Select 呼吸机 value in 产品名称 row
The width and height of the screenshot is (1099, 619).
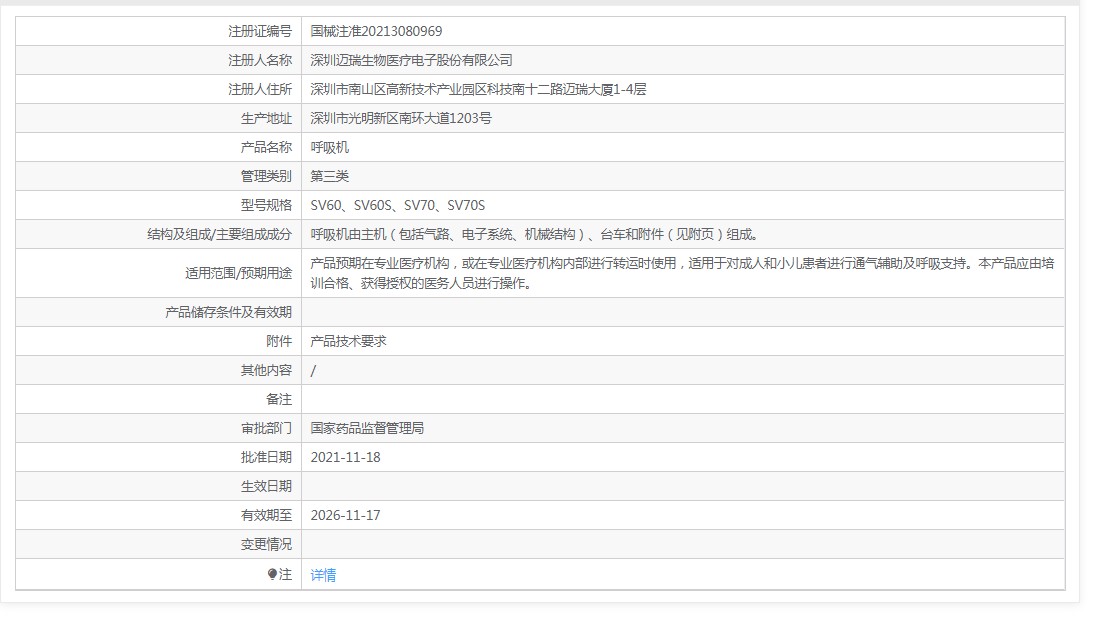pyautogui.click(x=329, y=147)
